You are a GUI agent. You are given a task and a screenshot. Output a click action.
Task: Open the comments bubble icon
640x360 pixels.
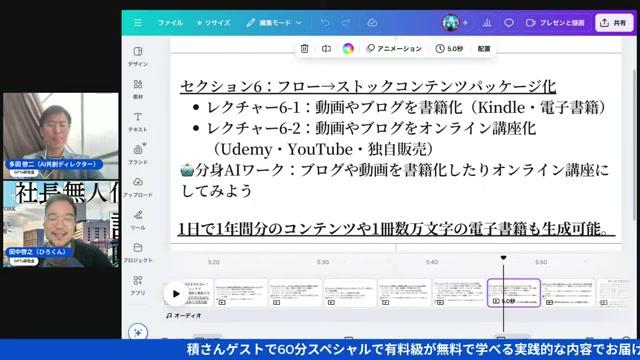509,23
